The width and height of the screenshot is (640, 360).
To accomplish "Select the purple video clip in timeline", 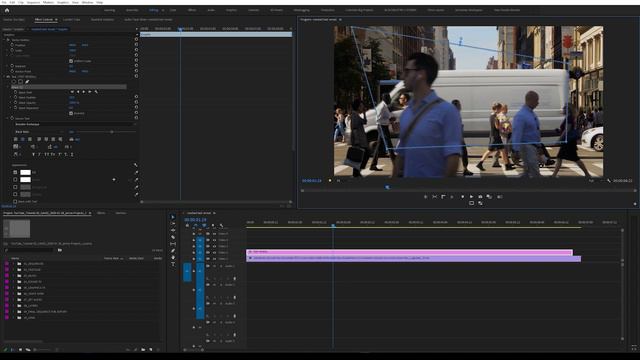I will pos(413,258).
